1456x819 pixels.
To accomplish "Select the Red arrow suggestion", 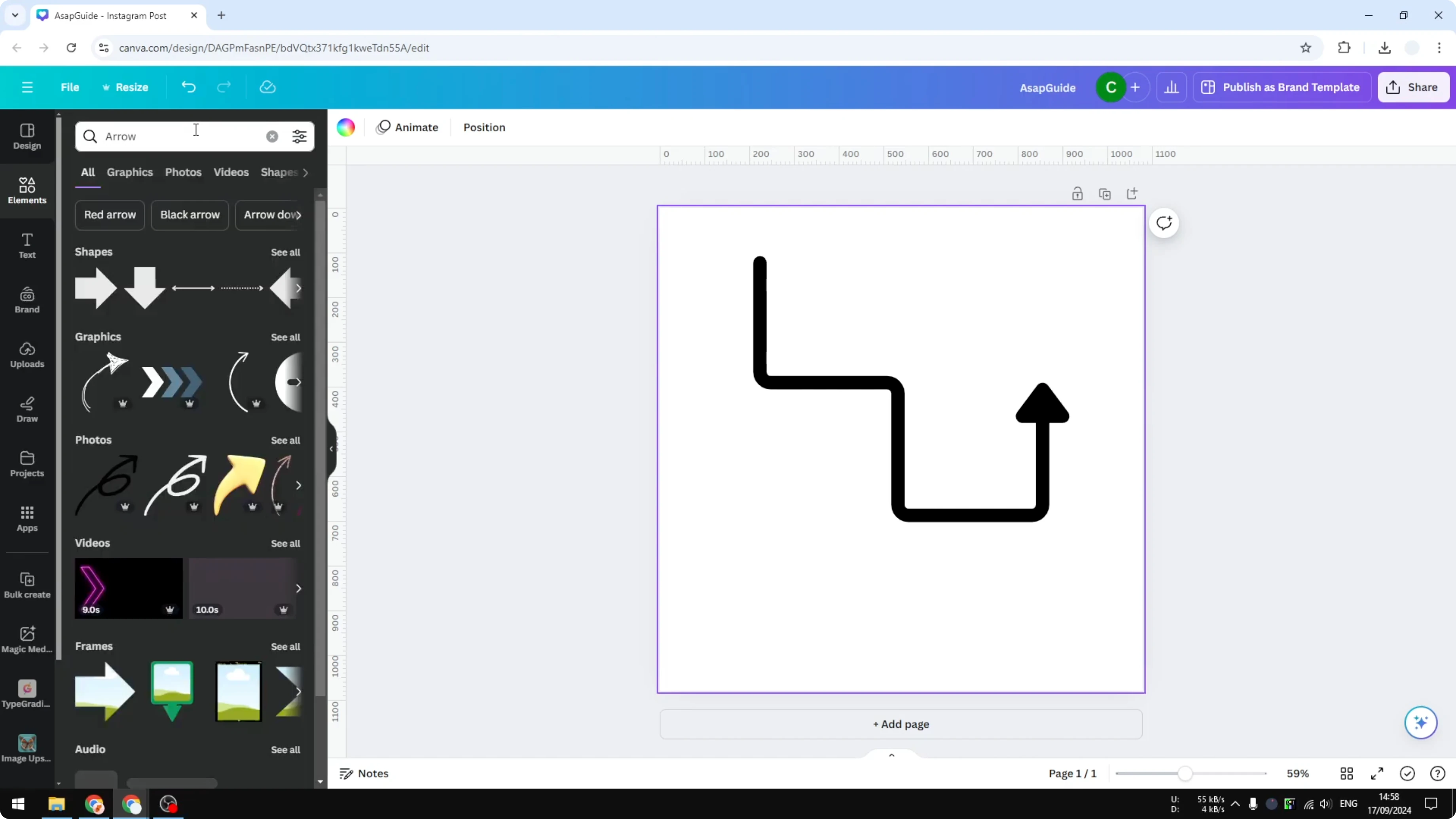I will tap(110, 215).
